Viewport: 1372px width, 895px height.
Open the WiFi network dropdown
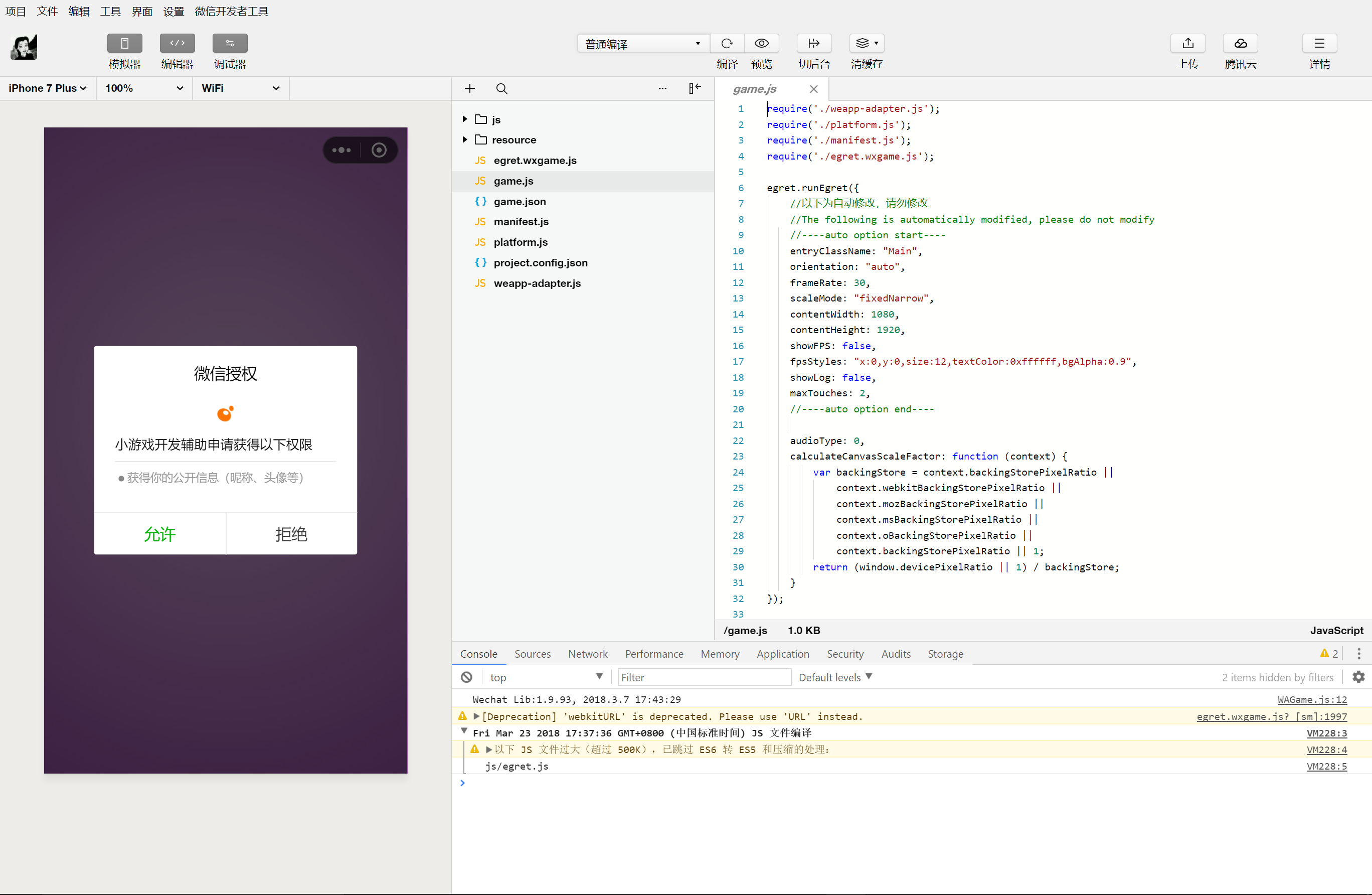(x=240, y=88)
